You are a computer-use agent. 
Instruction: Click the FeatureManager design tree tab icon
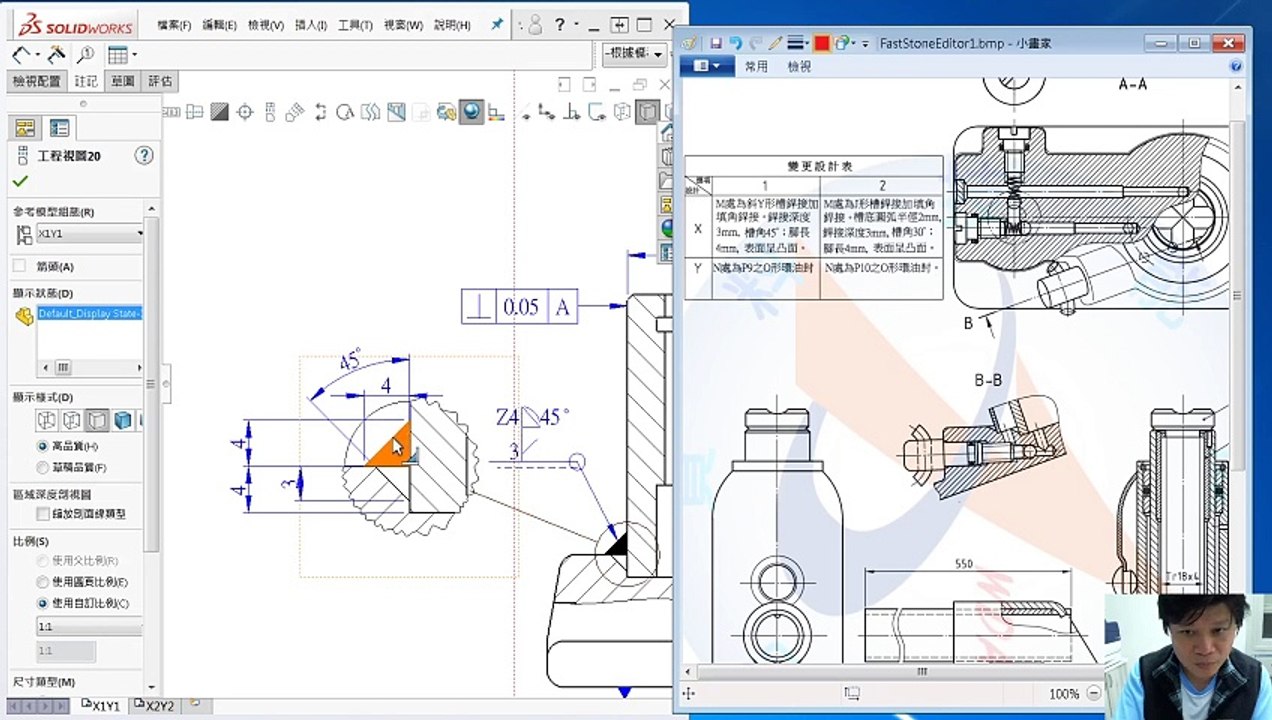pos(25,128)
